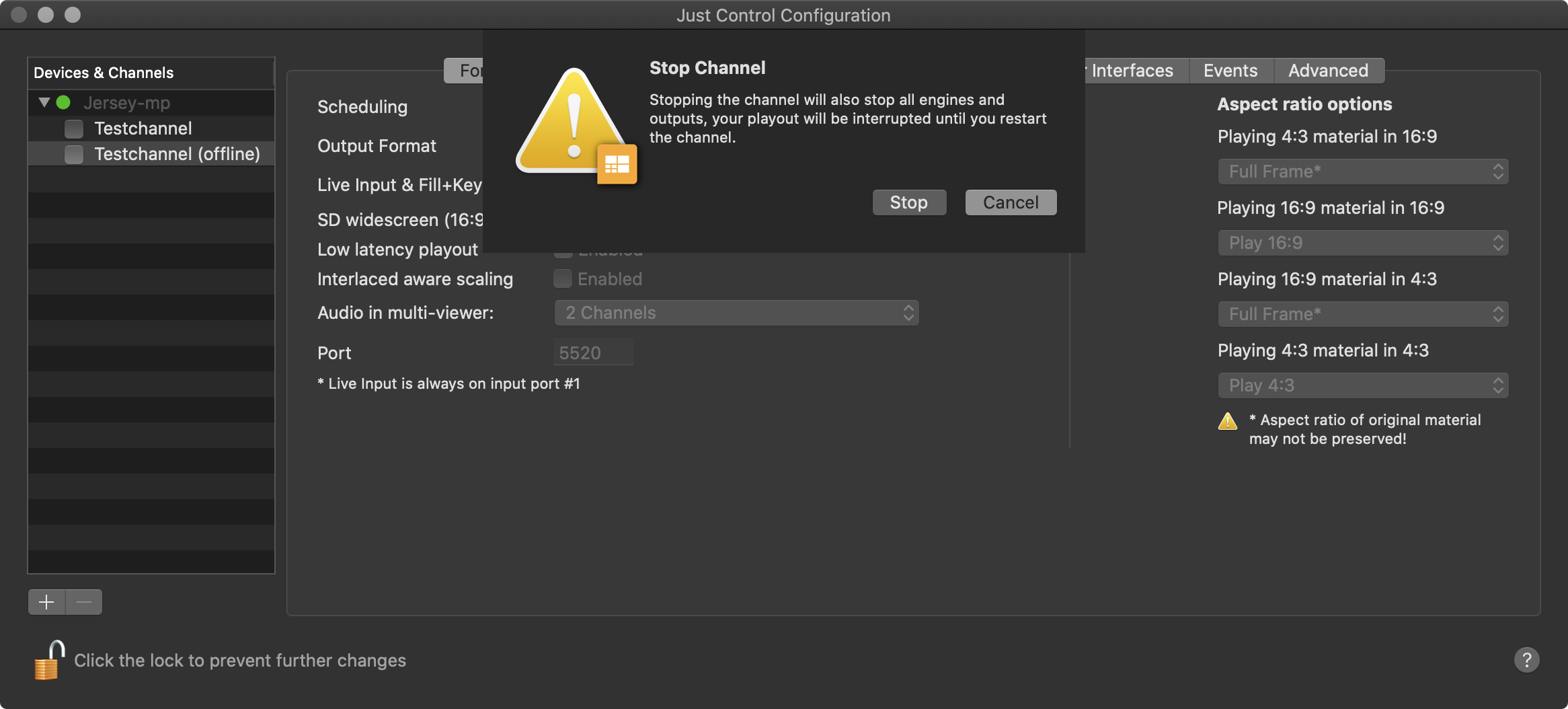The image size is (1568, 709).
Task: Click the small aspect ratio warning triangle
Action: coord(1228,421)
